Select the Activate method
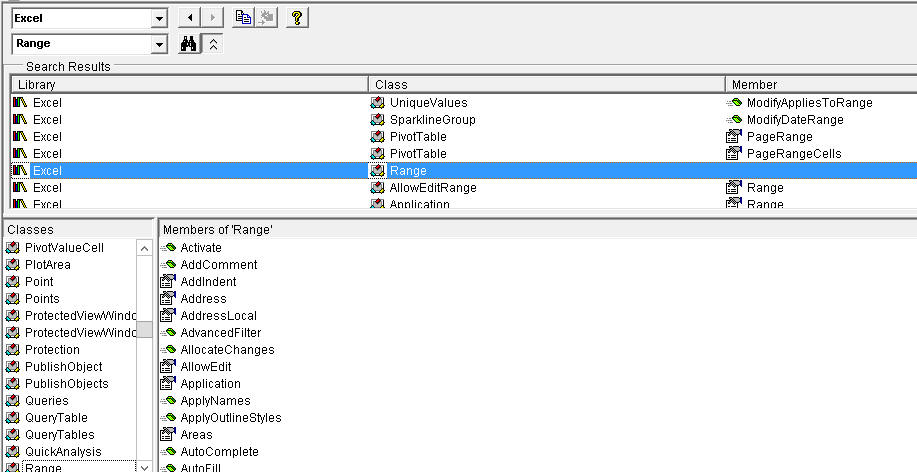 (x=201, y=248)
